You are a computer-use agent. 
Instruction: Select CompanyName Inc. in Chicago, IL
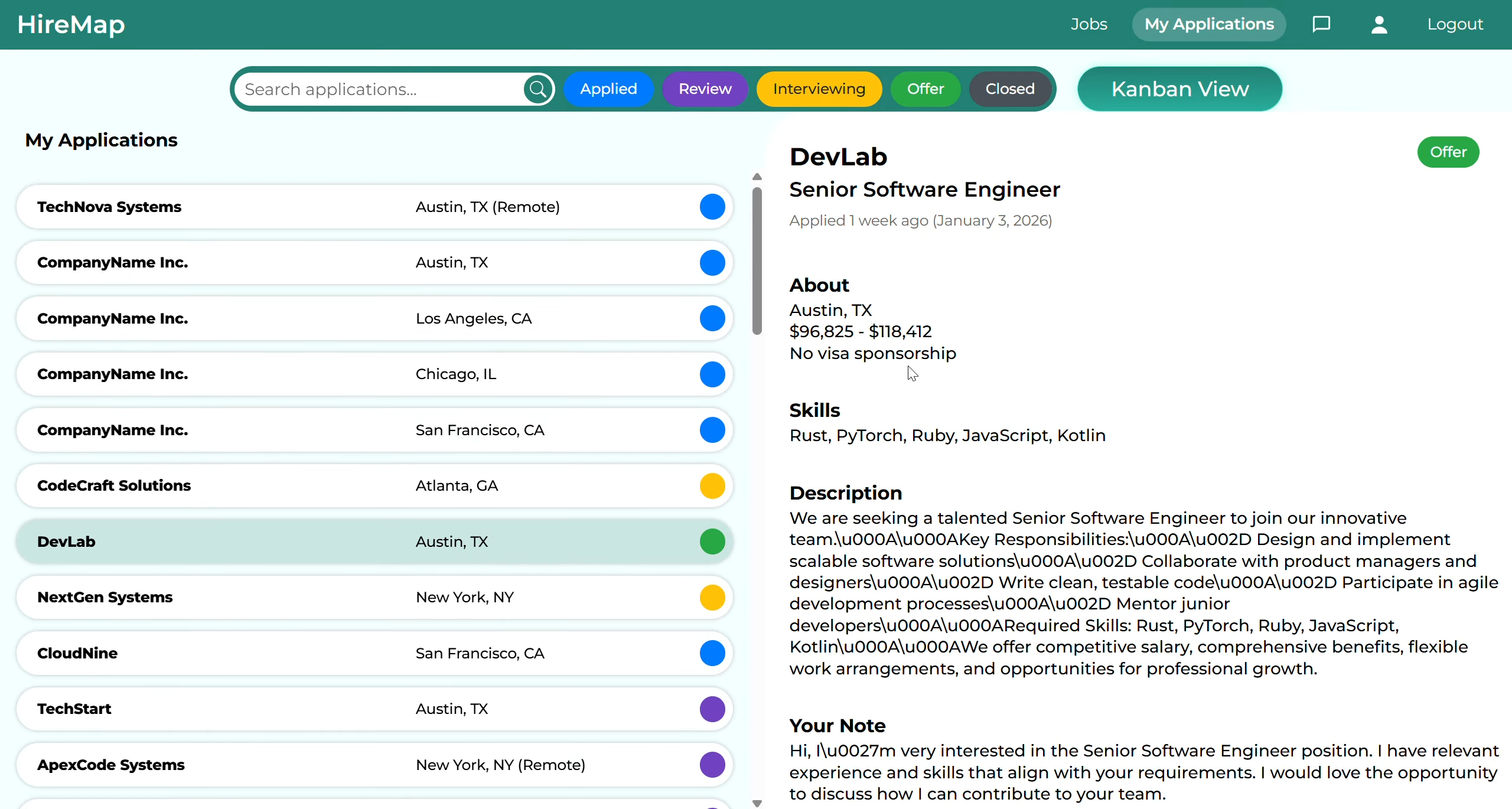374,374
